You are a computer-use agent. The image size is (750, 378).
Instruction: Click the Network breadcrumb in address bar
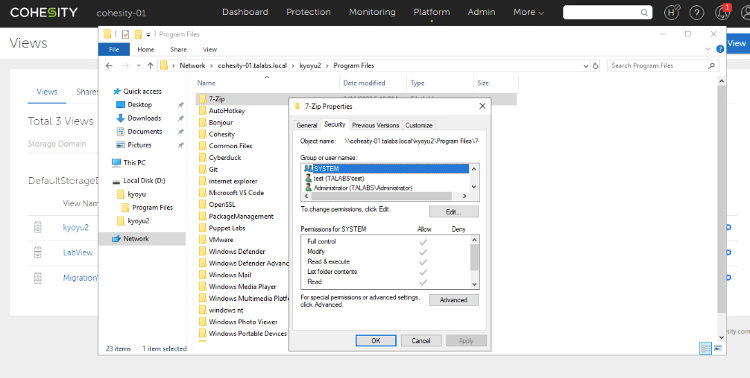point(192,66)
